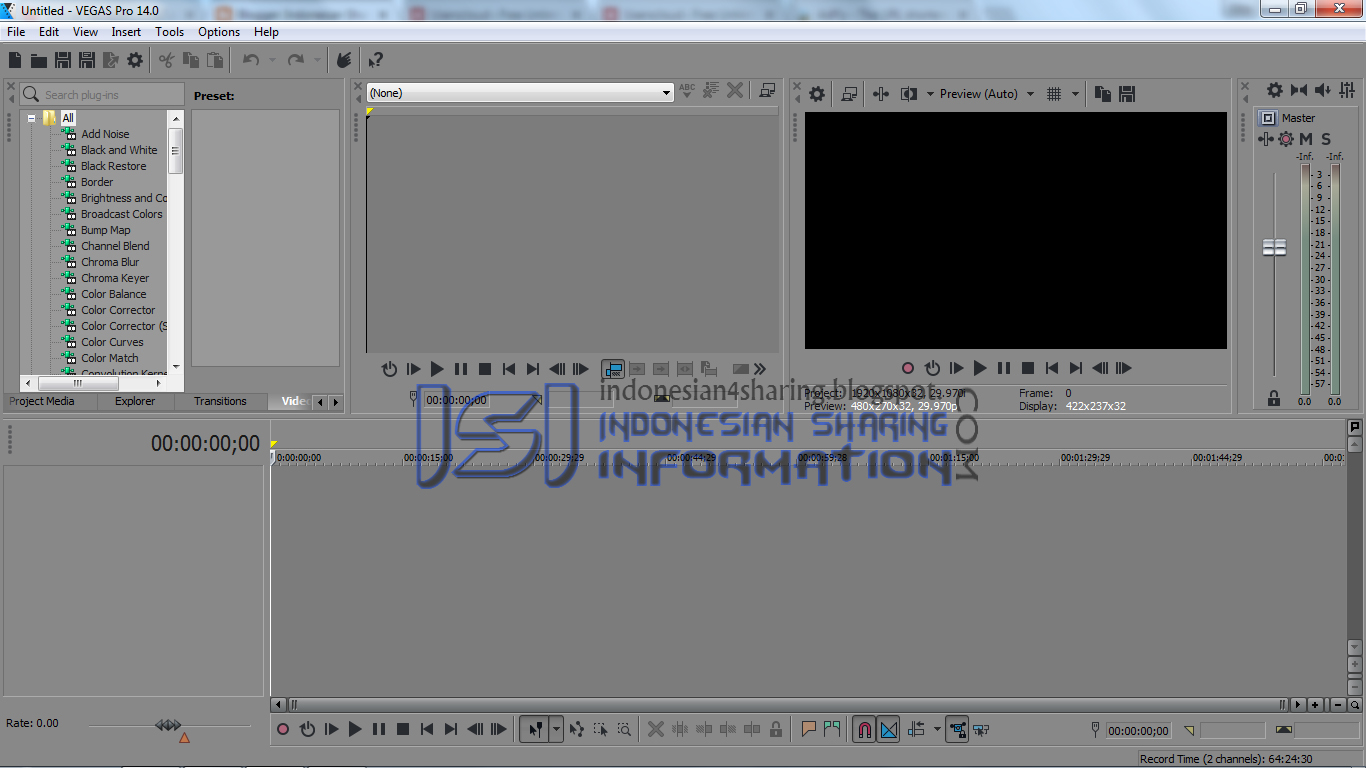Play the timeline with transport Play
This screenshot has height=768, width=1366.
coord(355,730)
